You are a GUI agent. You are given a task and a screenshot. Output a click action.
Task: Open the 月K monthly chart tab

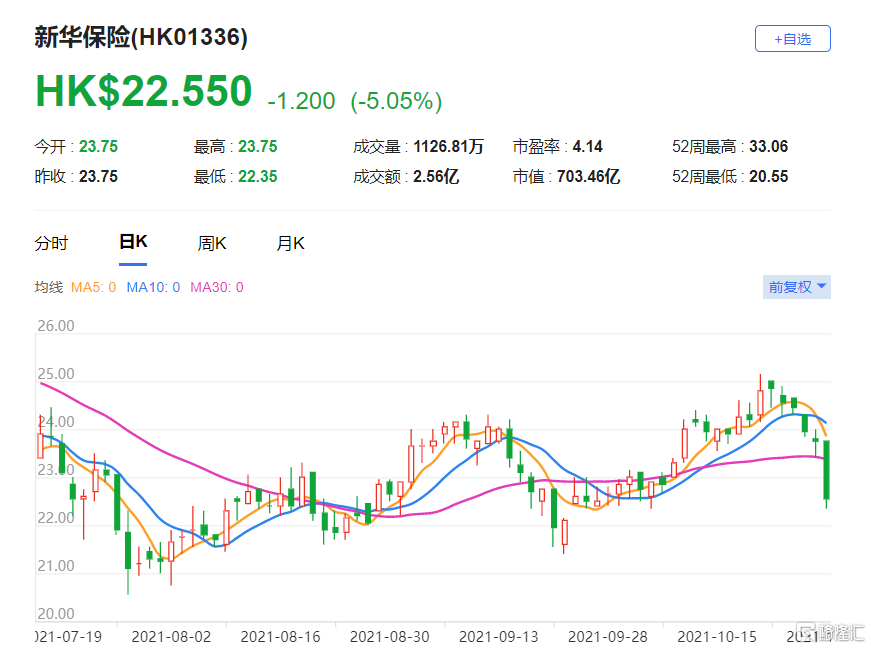(291, 243)
